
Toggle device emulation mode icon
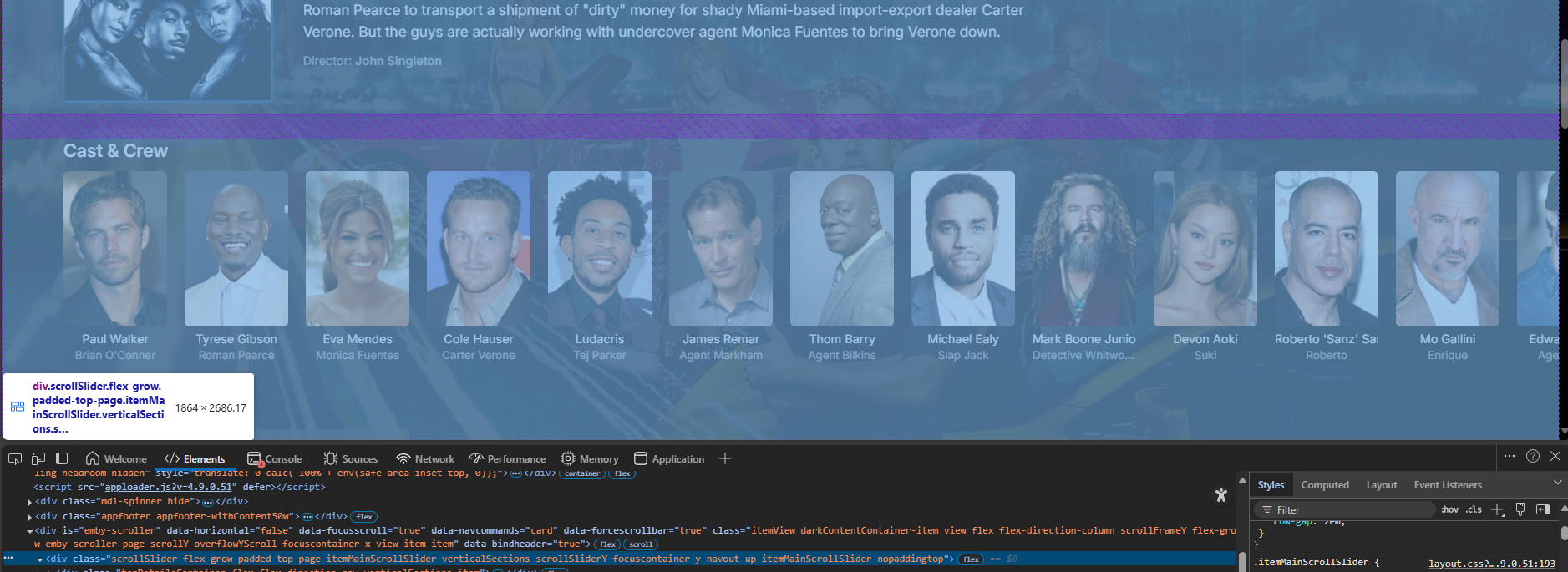(x=38, y=458)
